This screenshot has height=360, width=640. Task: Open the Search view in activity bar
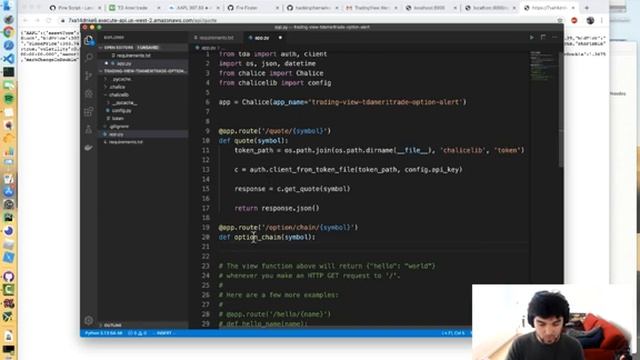click(89, 58)
